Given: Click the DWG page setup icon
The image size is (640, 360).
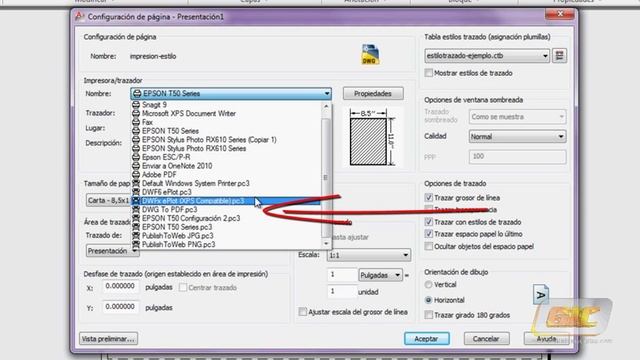Looking at the screenshot, I should [x=370, y=54].
